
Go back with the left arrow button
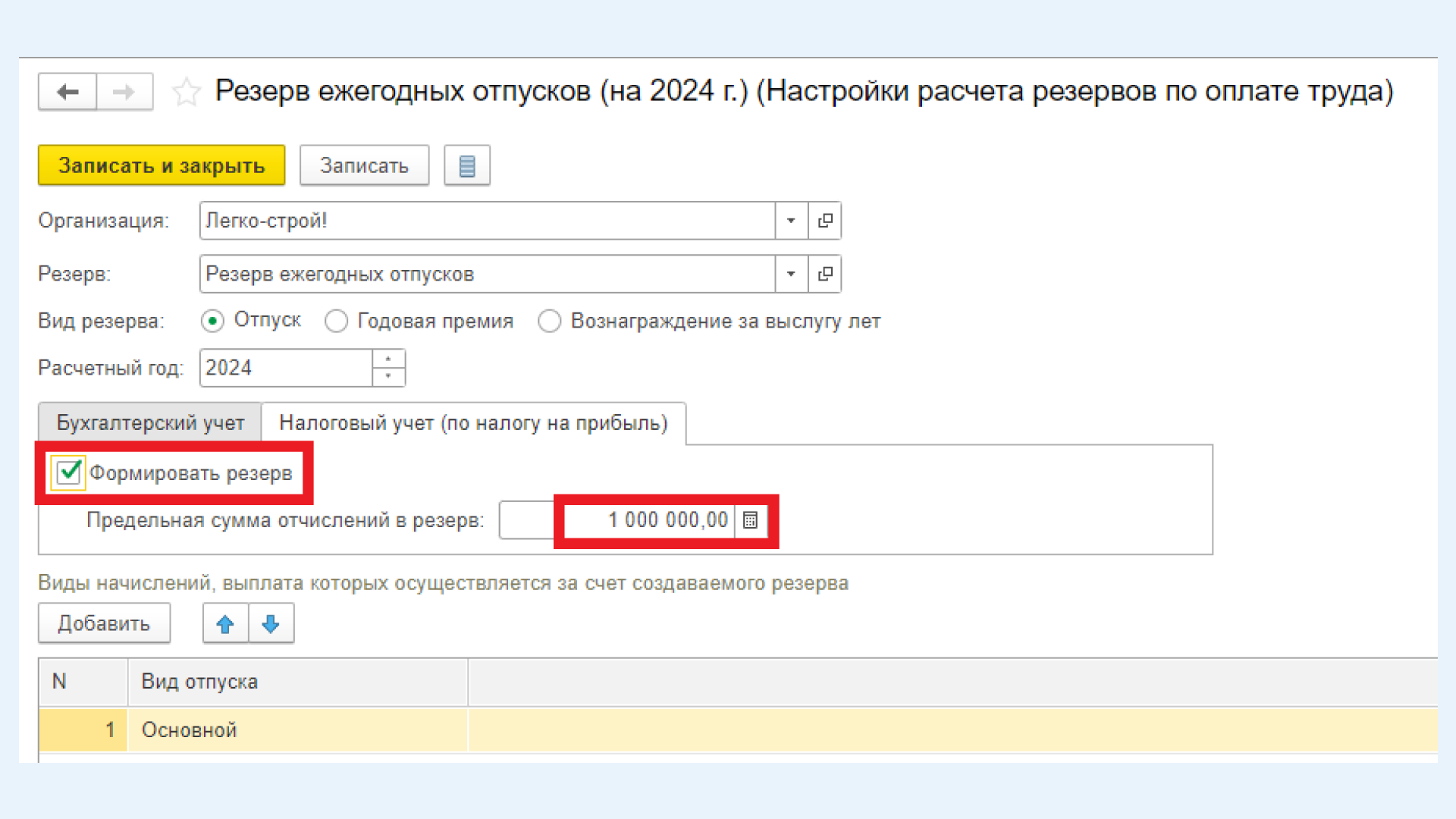[67, 92]
